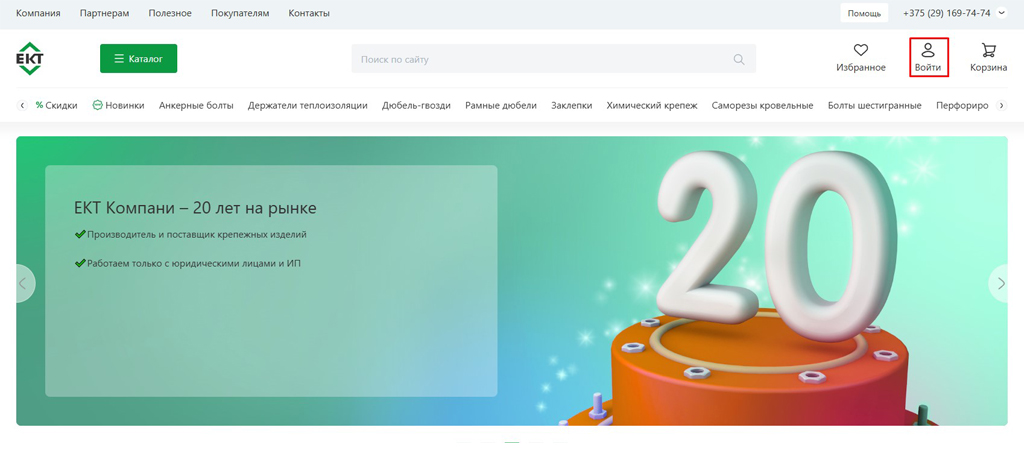
Task: Click the search magnifier icon
Action: click(739, 60)
